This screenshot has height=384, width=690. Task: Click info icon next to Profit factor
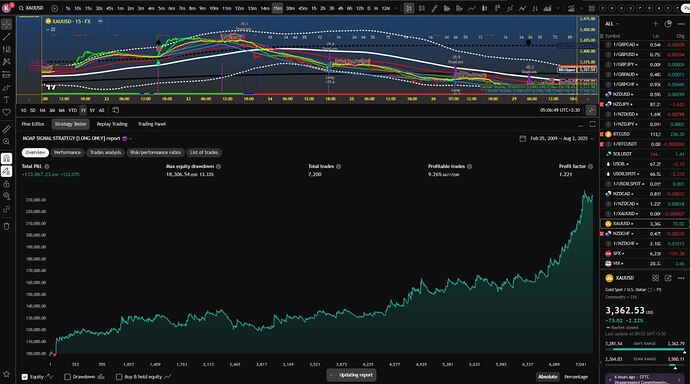pos(591,167)
